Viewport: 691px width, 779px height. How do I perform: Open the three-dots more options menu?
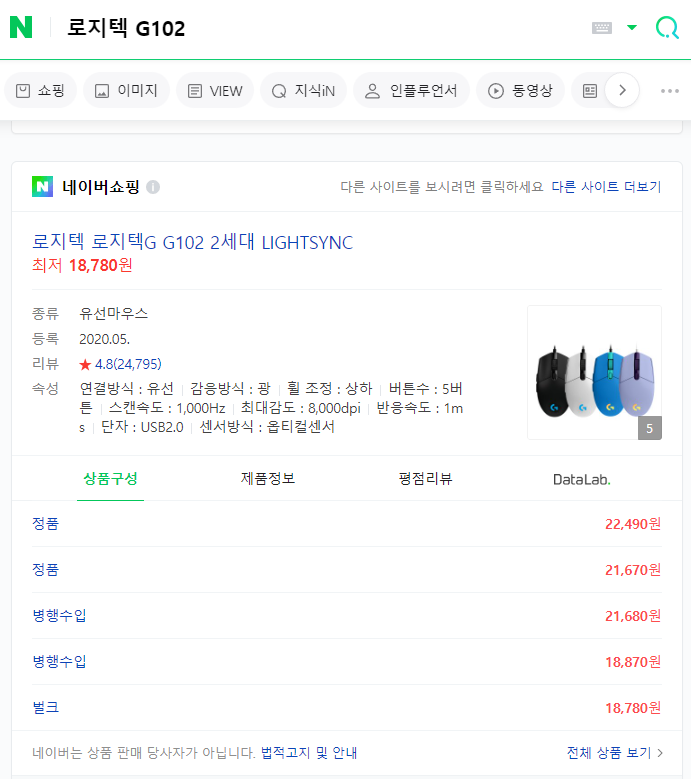pos(670,91)
